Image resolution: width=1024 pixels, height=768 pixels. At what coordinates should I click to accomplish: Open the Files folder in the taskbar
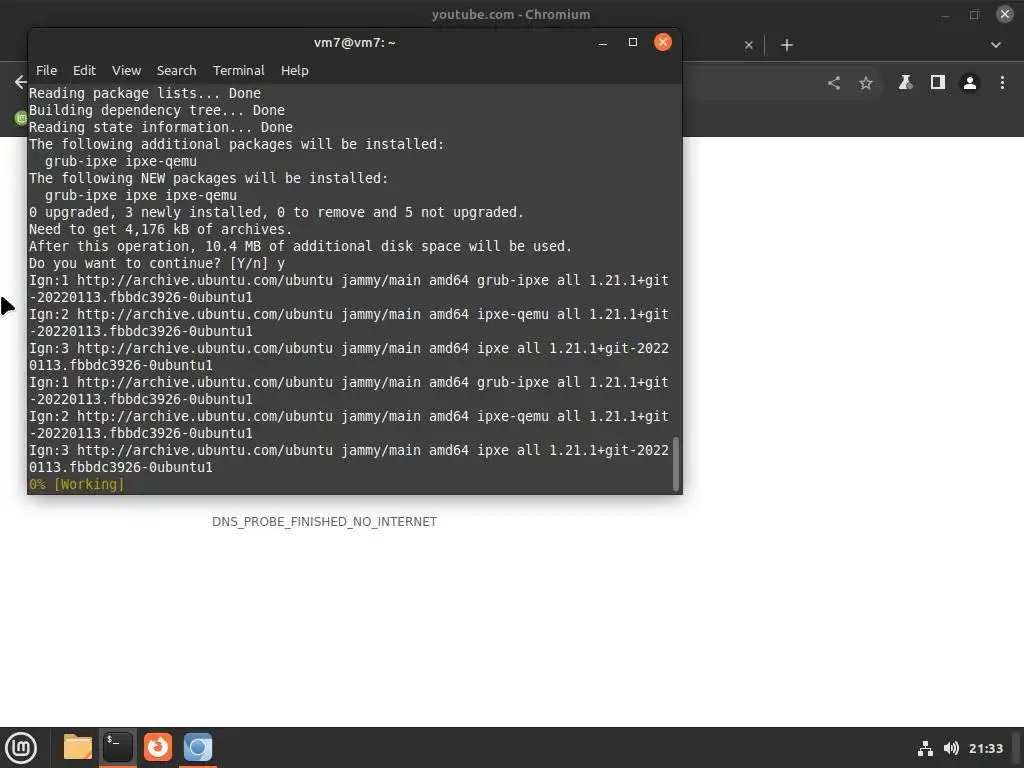pyautogui.click(x=78, y=747)
